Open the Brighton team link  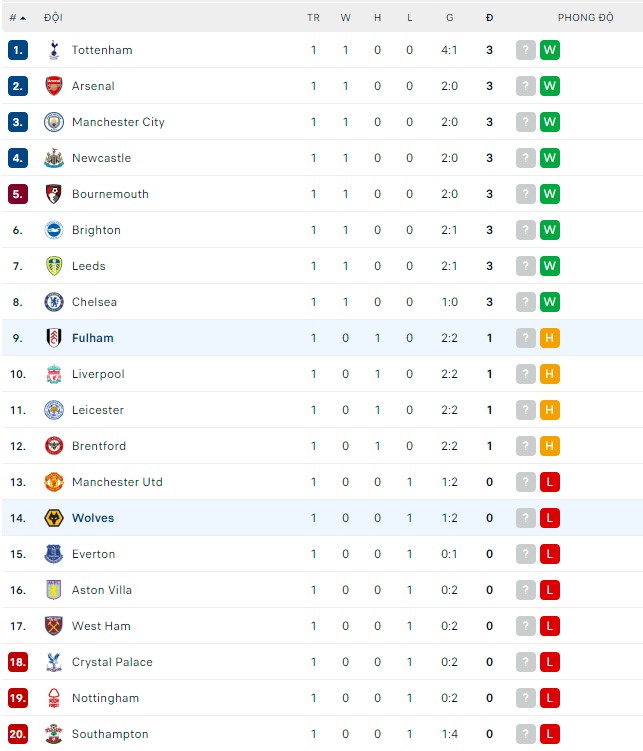coord(96,230)
